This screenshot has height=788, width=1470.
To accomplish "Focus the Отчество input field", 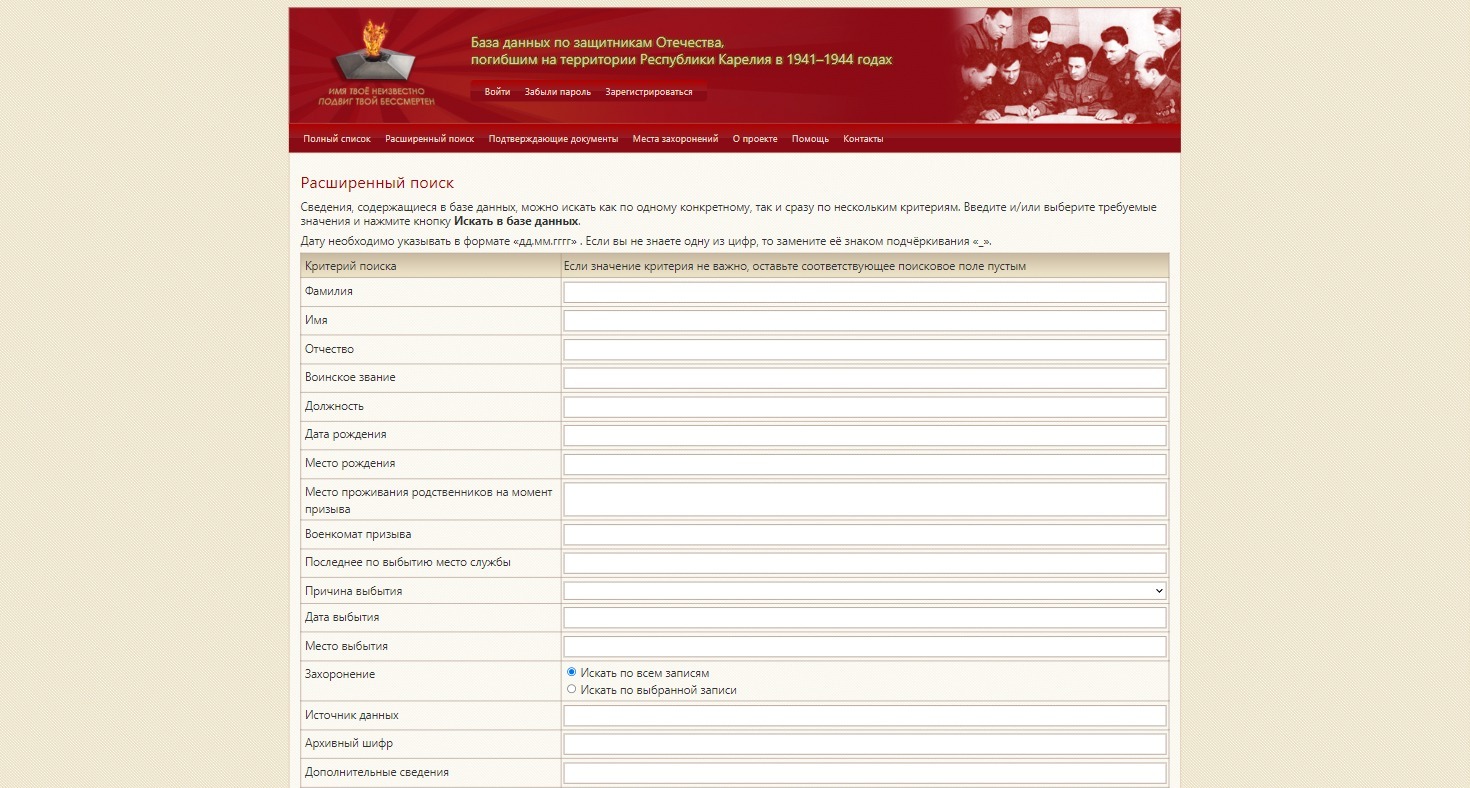I will tap(865, 350).
